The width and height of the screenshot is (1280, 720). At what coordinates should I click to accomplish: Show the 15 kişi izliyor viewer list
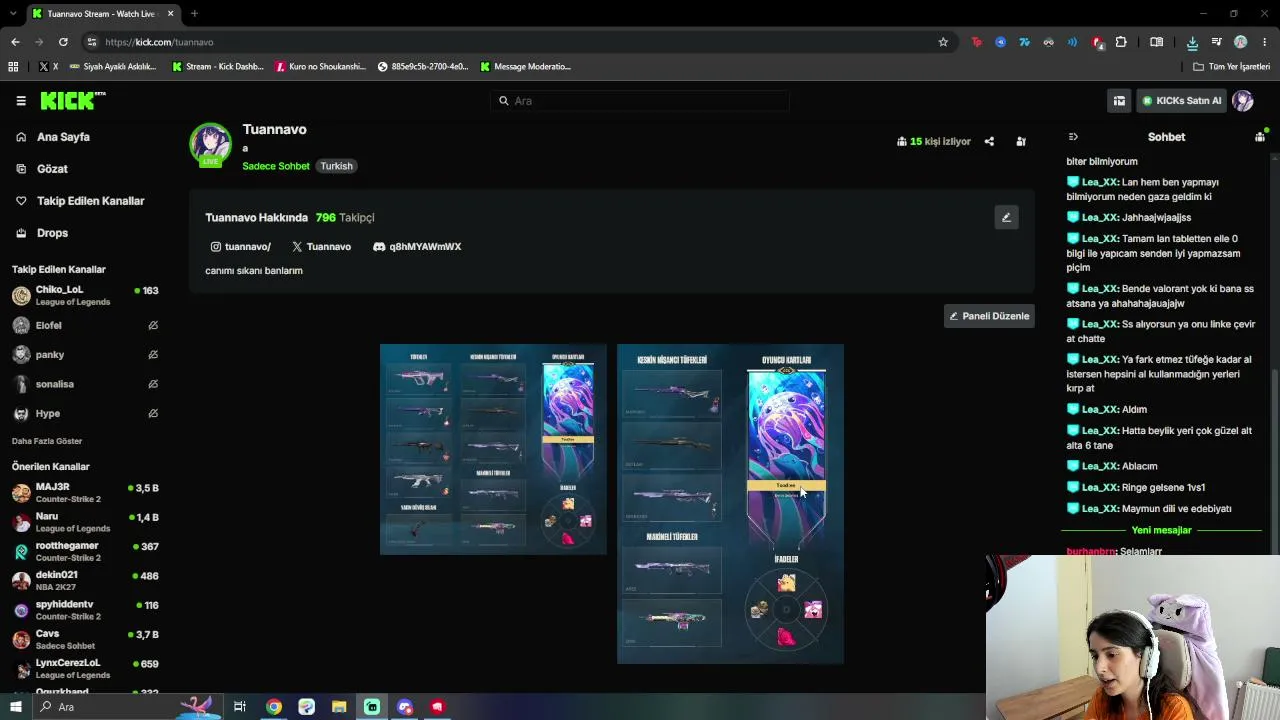(x=934, y=142)
